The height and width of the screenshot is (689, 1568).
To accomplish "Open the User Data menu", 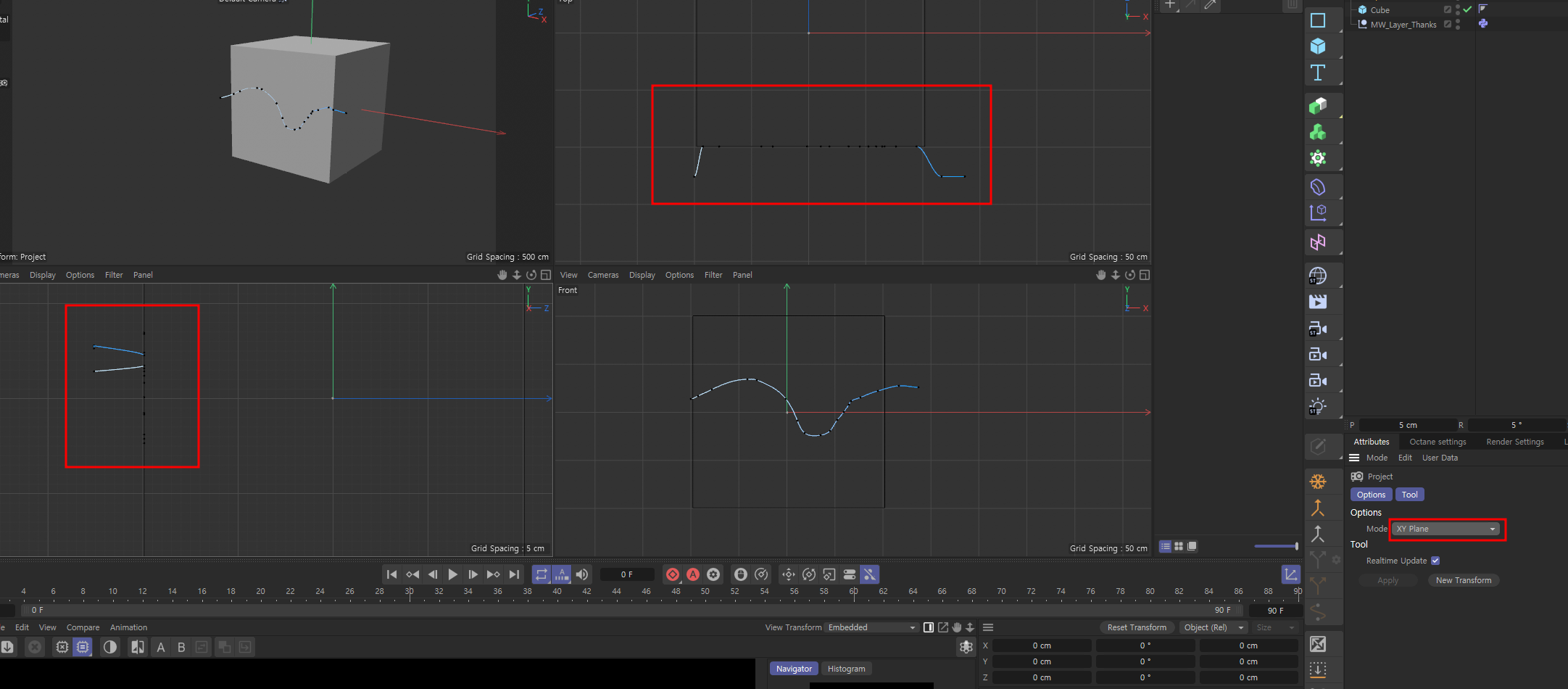I will pos(1440,458).
